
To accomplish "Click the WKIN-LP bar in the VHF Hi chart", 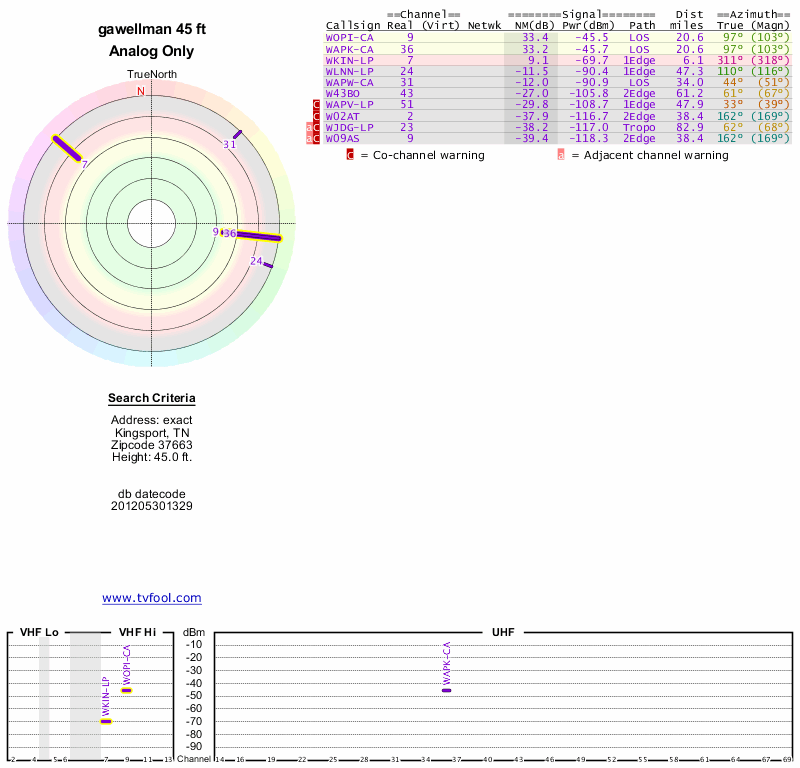I will (x=106, y=721).
